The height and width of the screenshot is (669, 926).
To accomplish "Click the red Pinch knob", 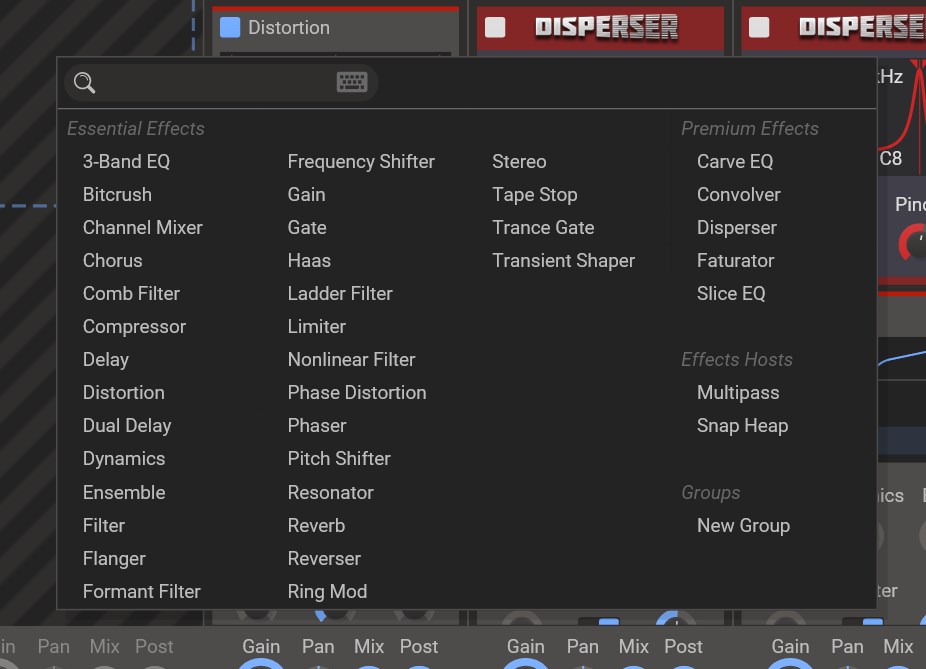I will pyautogui.click(x=913, y=243).
